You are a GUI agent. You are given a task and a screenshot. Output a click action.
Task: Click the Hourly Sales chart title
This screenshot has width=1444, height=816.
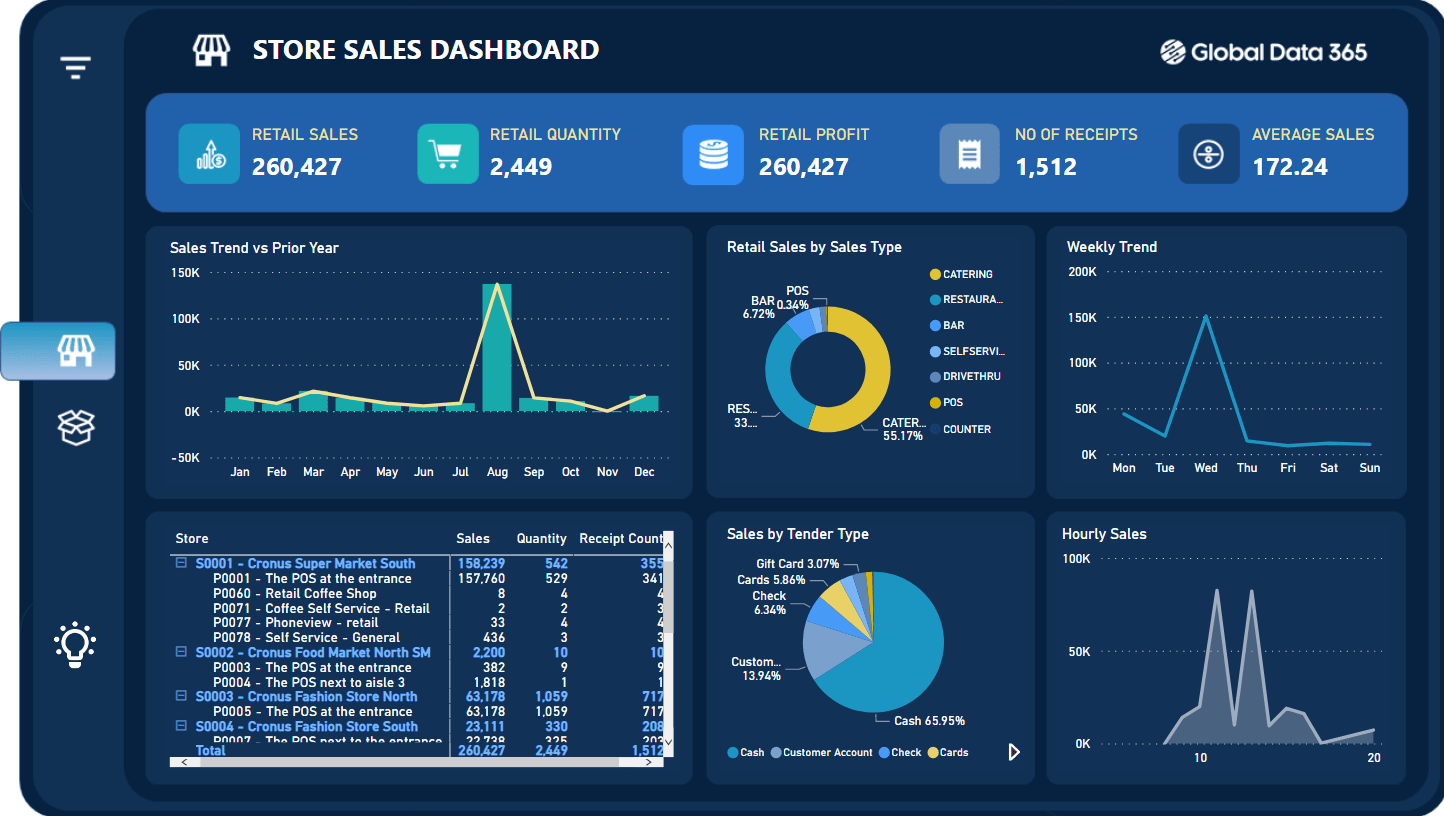point(1104,534)
